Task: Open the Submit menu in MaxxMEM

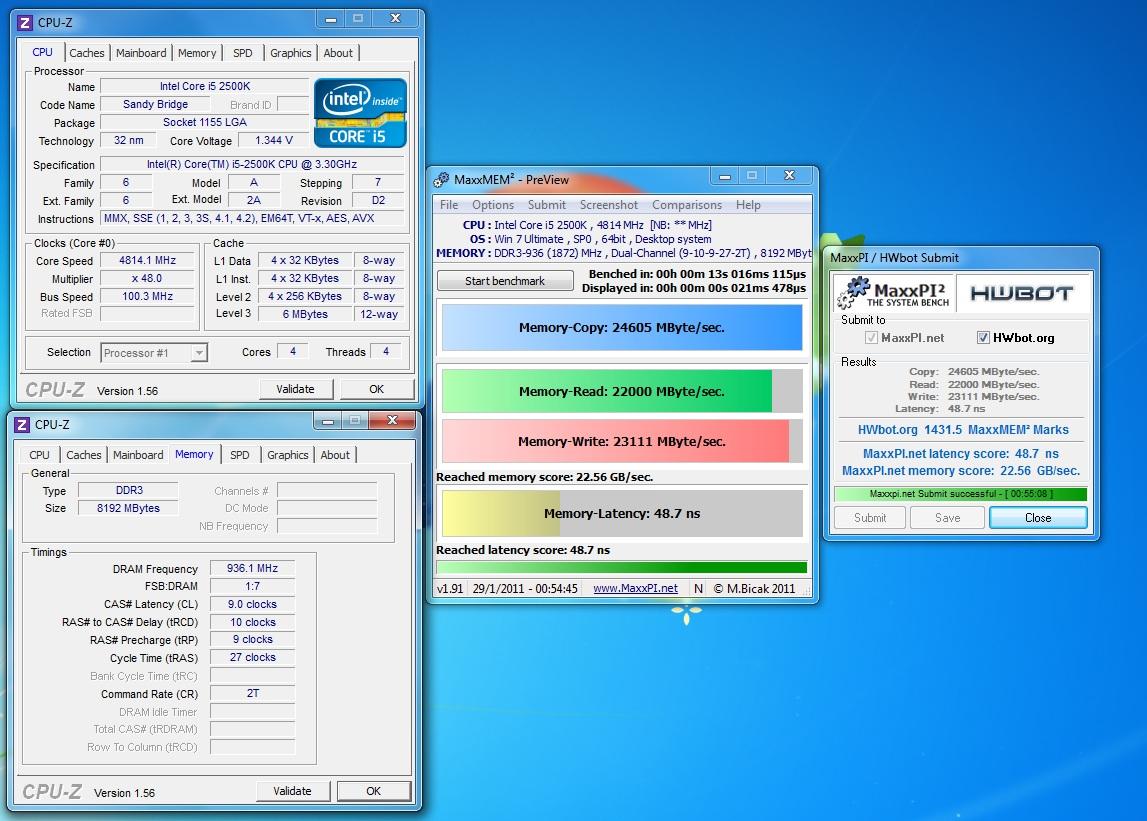Action: (x=546, y=205)
